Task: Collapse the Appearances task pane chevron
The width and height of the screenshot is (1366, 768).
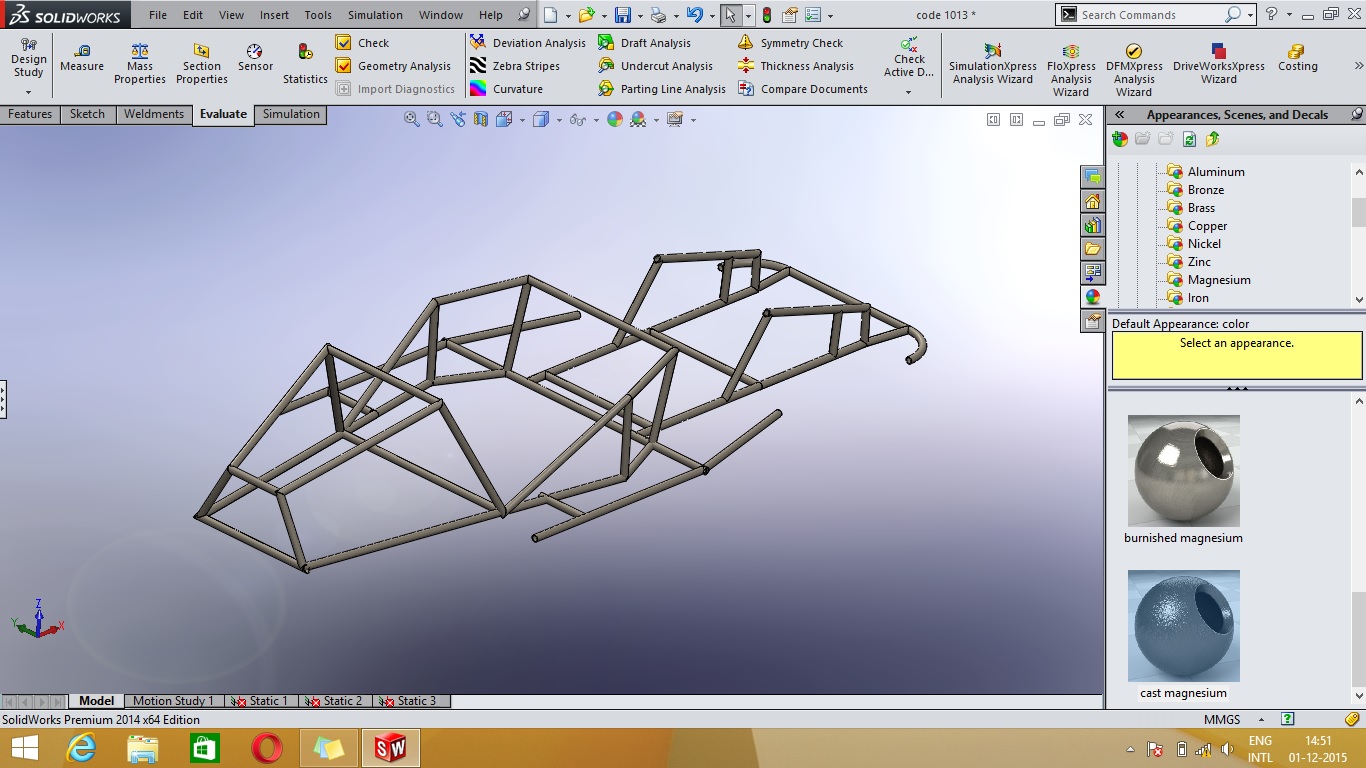Action: click(1120, 115)
